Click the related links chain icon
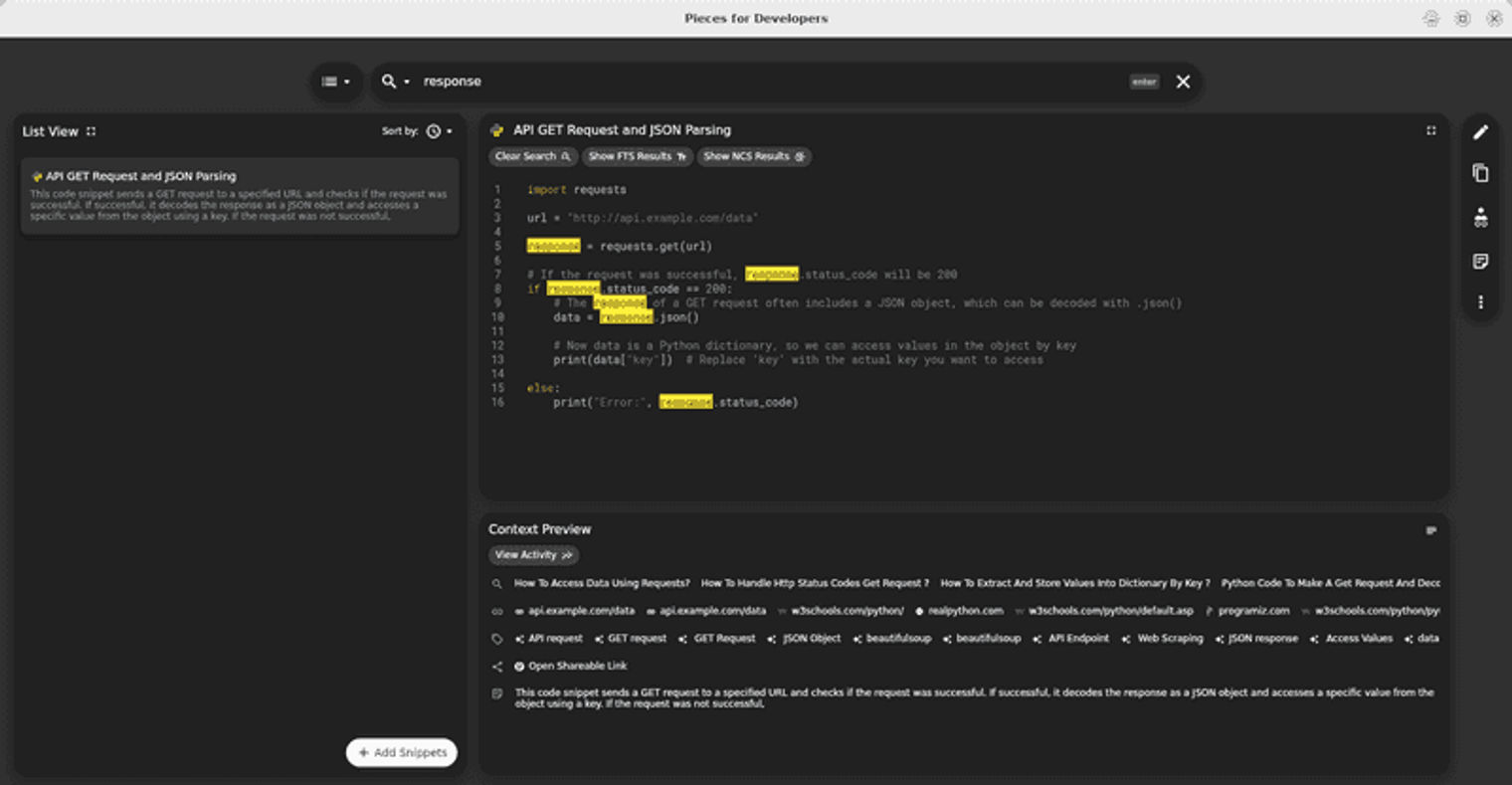The height and width of the screenshot is (785, 1512). [497, 611]
